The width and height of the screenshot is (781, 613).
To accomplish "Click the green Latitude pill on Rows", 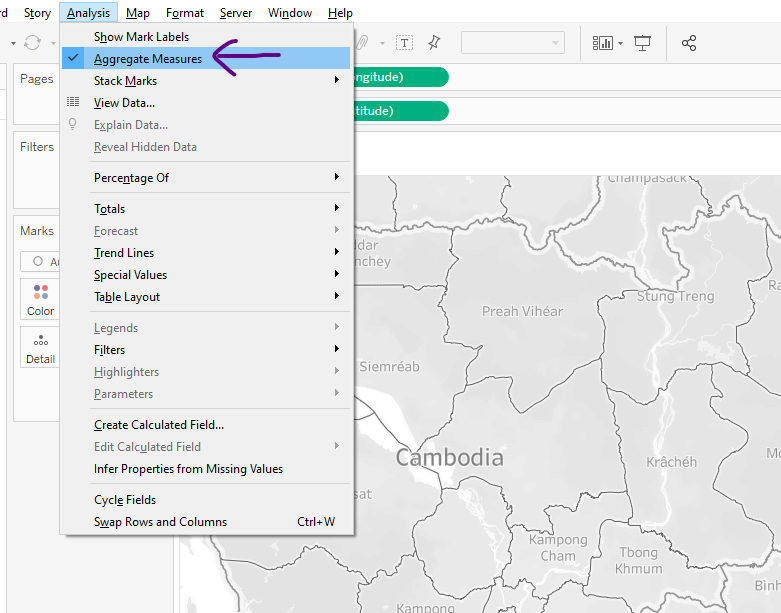I will 397,111.
